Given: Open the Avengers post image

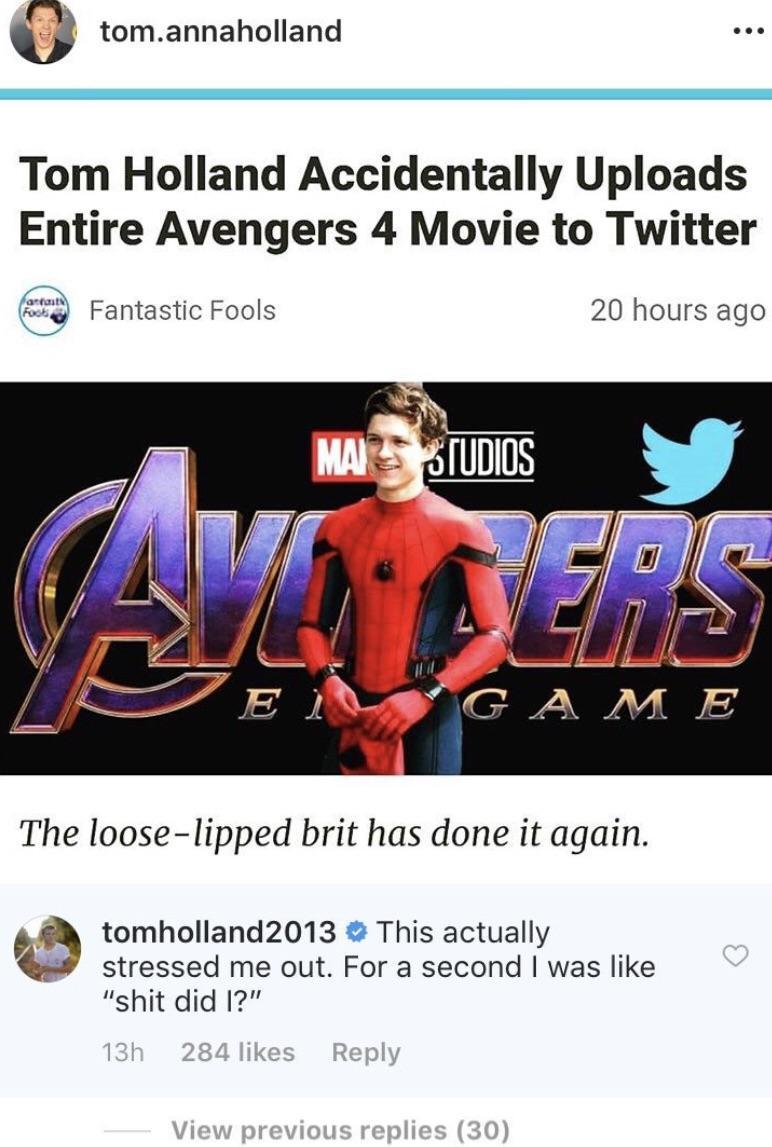Looking at the screenshot, I should coord(386,580).
